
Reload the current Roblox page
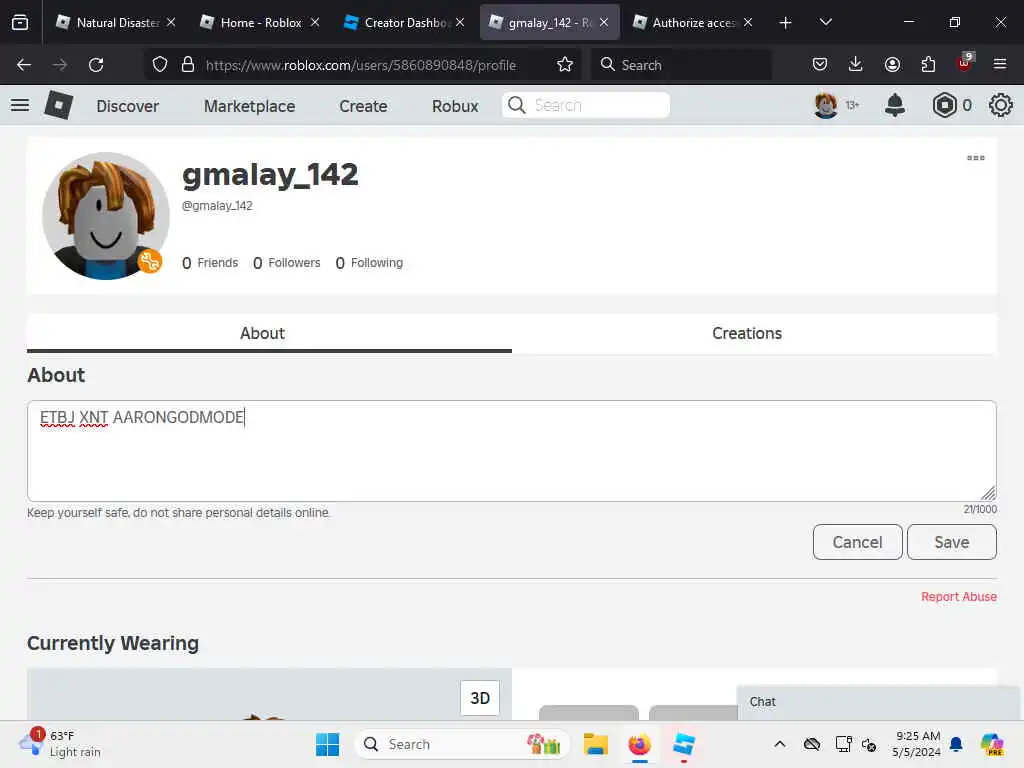point(96,65)
